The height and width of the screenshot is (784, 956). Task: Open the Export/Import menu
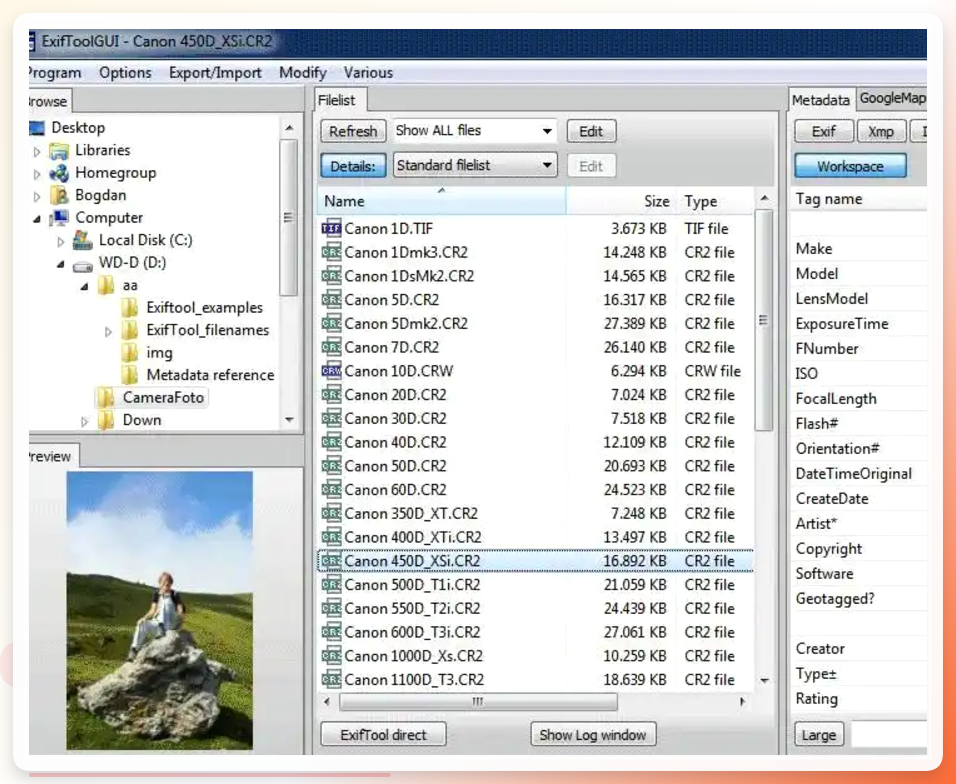(215, 73)
